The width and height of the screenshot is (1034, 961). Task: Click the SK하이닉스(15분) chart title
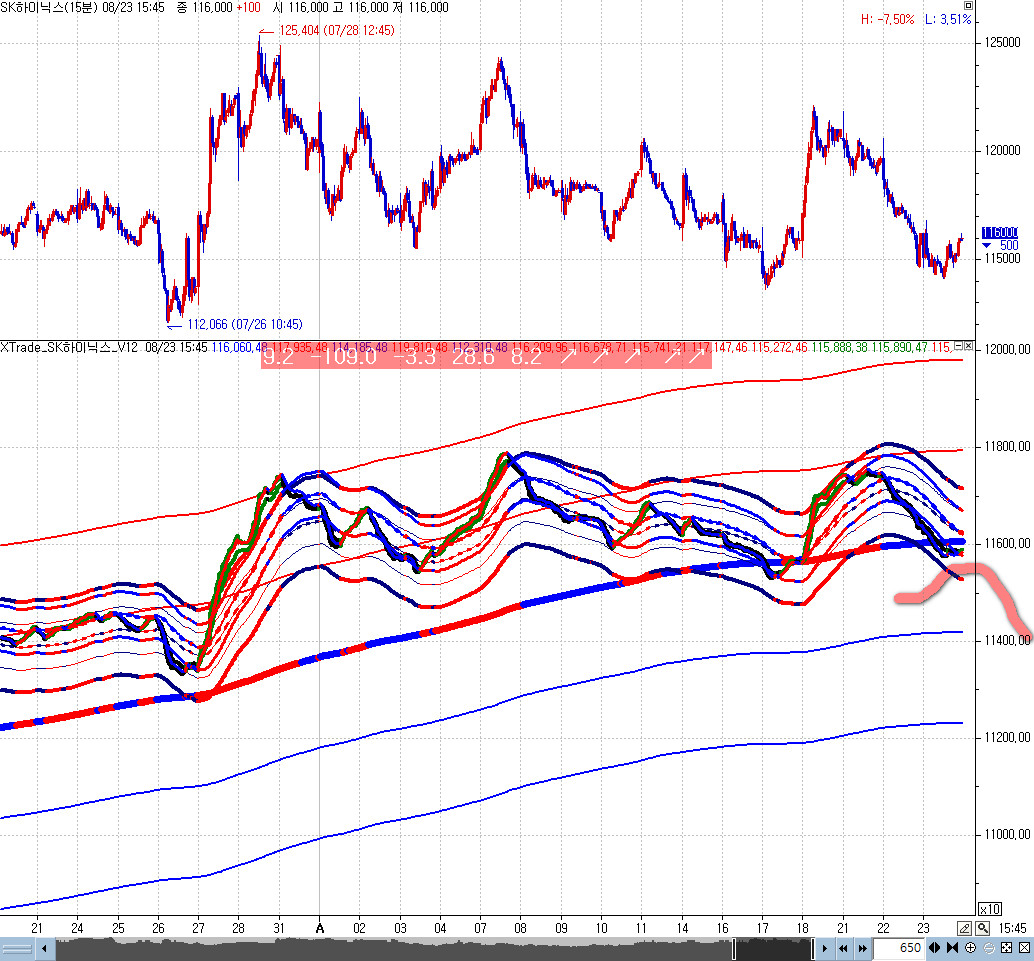[x=48, y=7]
